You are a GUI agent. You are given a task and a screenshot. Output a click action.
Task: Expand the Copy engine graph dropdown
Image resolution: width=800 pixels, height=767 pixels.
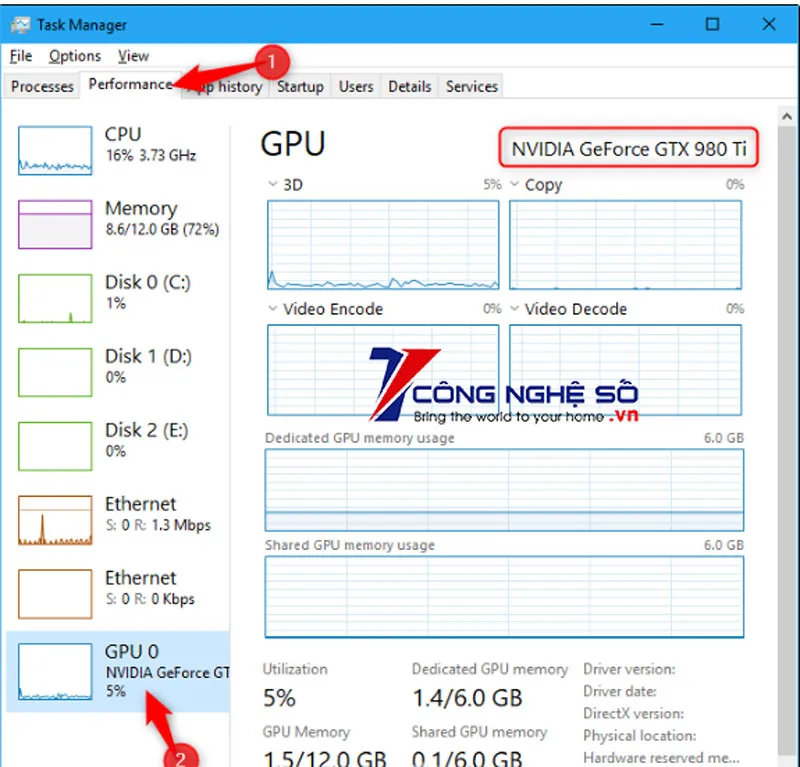[515, 185]
